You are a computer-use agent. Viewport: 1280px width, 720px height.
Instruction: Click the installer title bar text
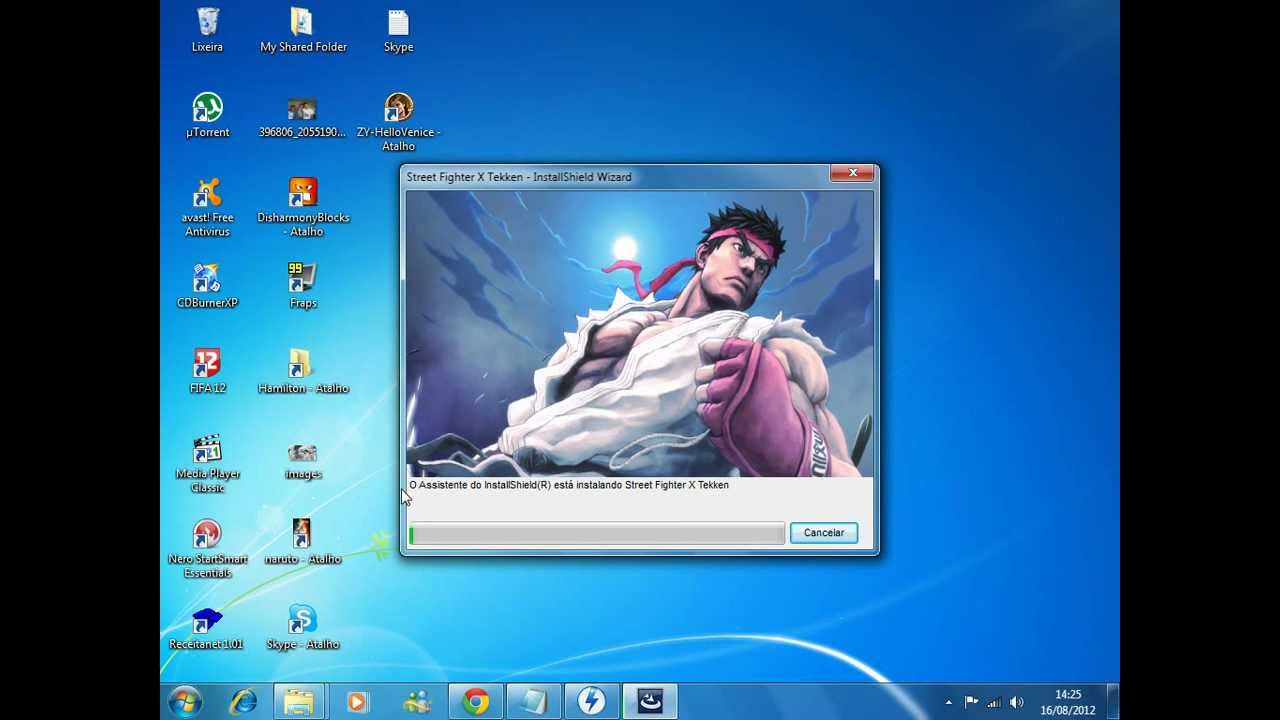click(519, 177)
